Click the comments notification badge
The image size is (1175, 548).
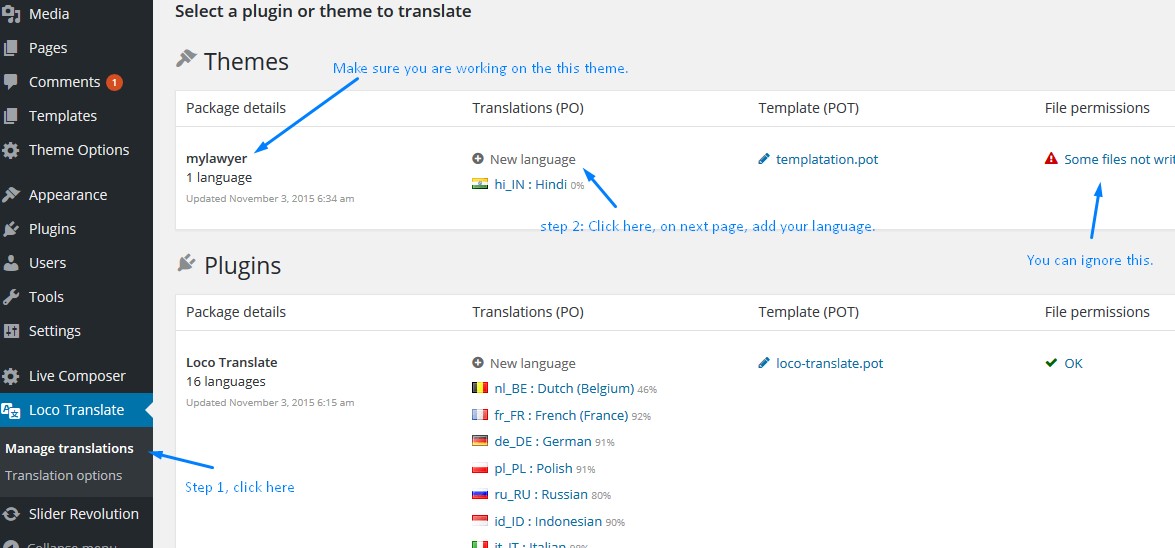(x=114, y=82)
